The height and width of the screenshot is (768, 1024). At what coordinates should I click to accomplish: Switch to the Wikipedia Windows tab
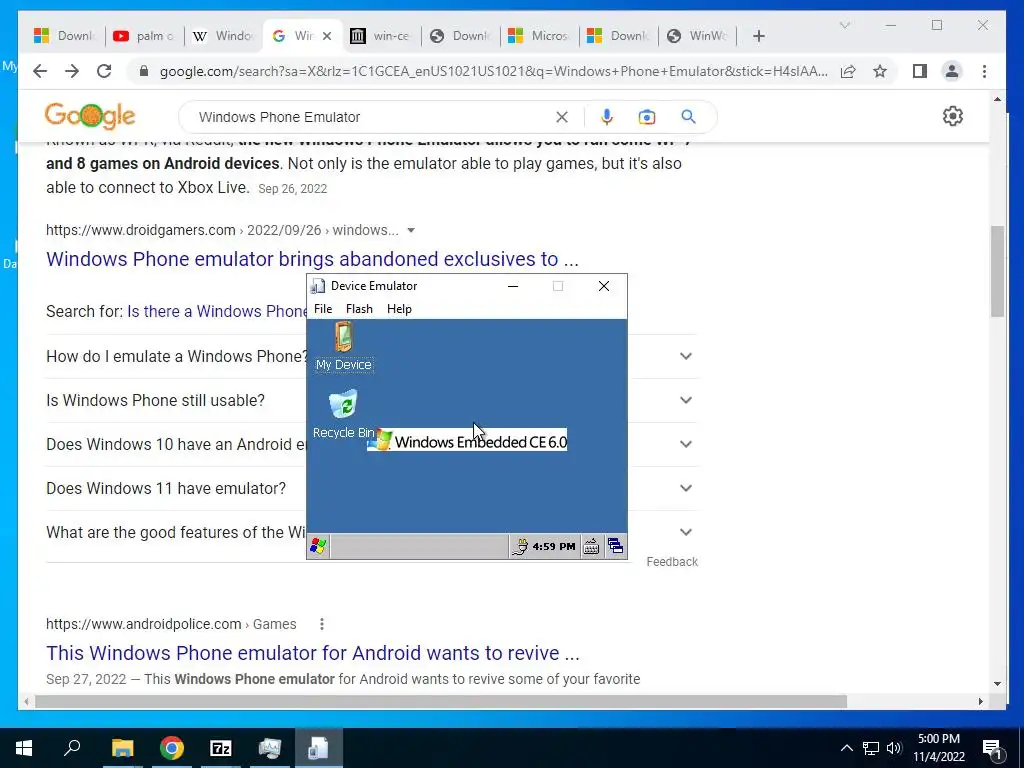(224, 36)
